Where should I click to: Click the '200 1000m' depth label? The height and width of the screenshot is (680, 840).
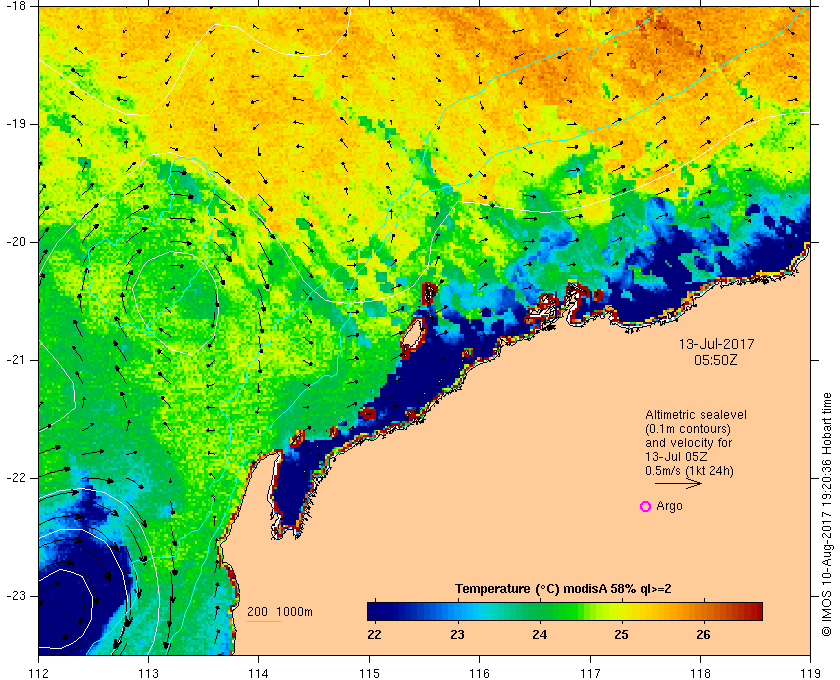(x=280, y=612)
